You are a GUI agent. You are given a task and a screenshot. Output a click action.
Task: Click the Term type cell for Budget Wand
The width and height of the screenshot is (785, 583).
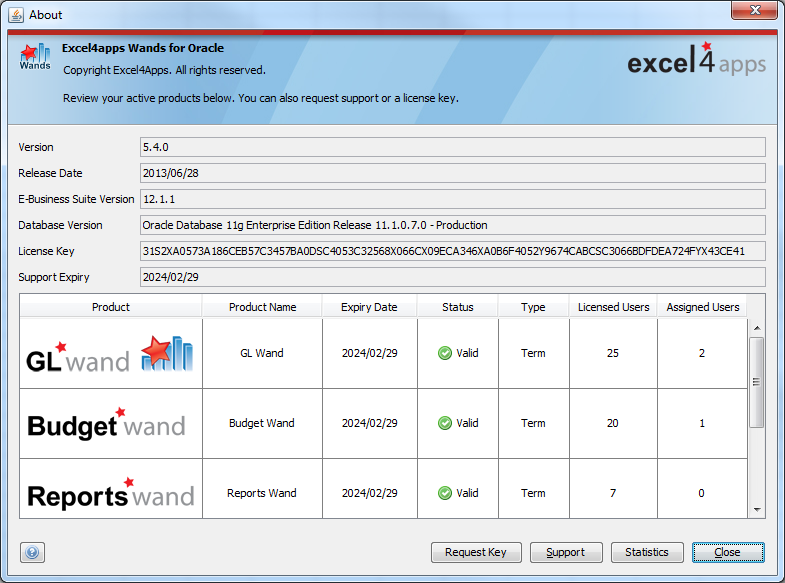tap(534, 423)
